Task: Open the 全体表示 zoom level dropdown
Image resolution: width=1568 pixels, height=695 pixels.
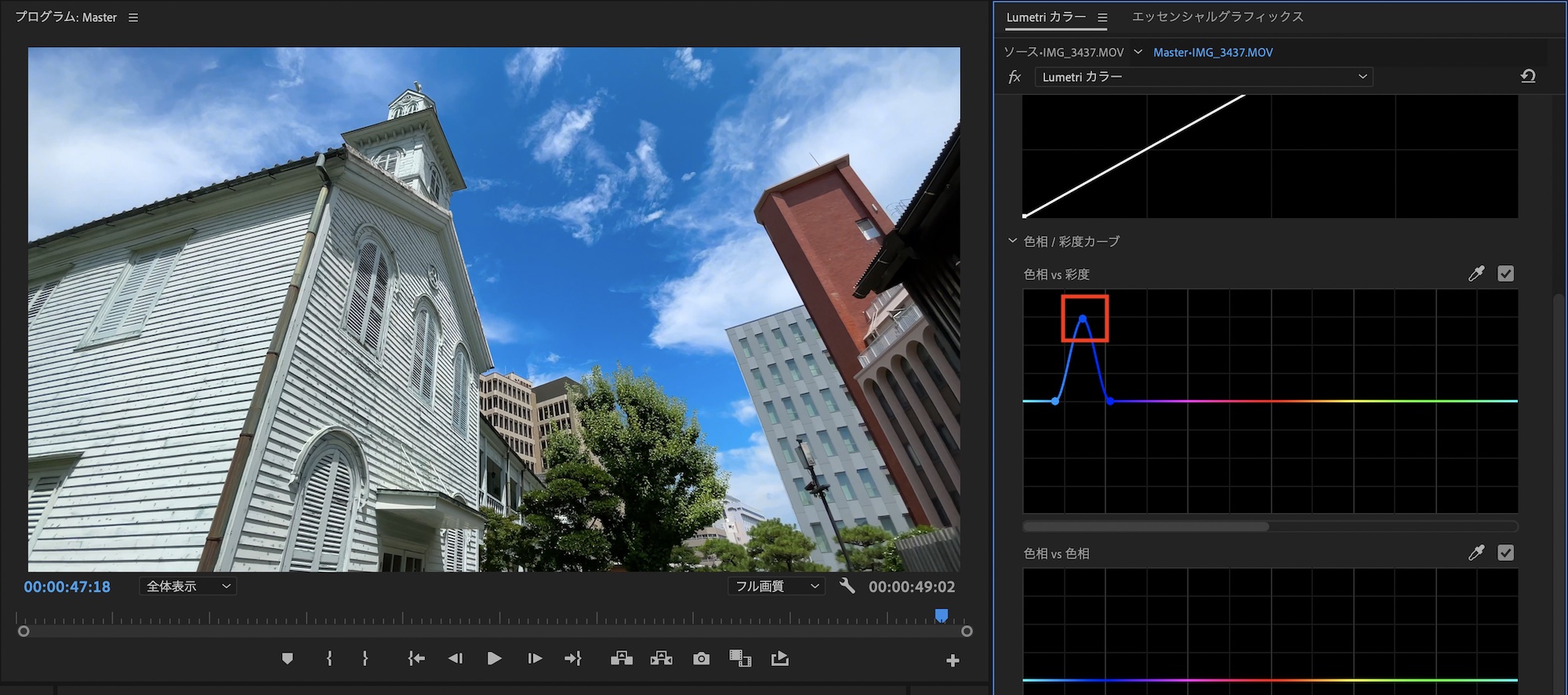Action: point(188,586)
